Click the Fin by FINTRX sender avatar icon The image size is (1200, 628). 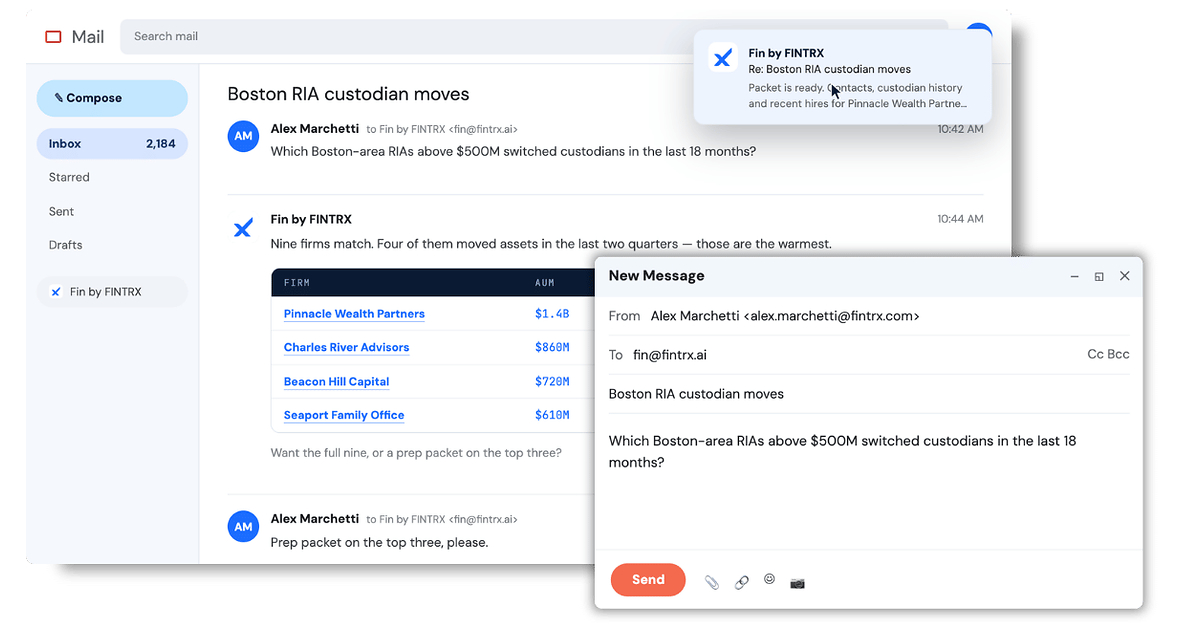243,228
